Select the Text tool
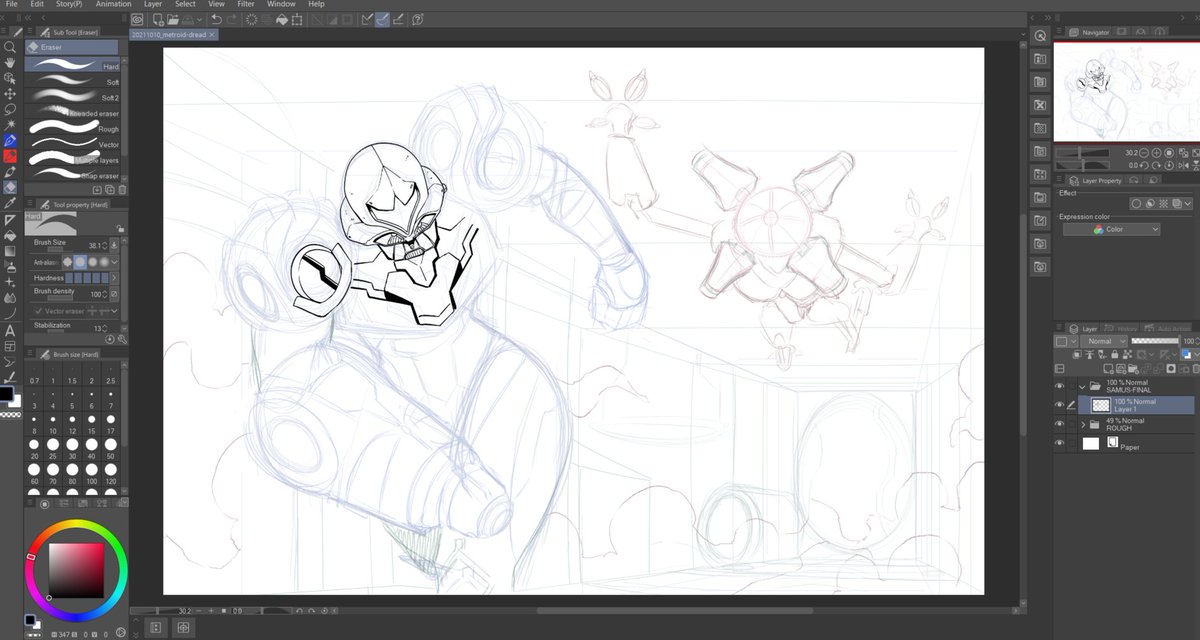Image resolution: width=1200 pixels, height=640 pixels. [x=10, y=330]
